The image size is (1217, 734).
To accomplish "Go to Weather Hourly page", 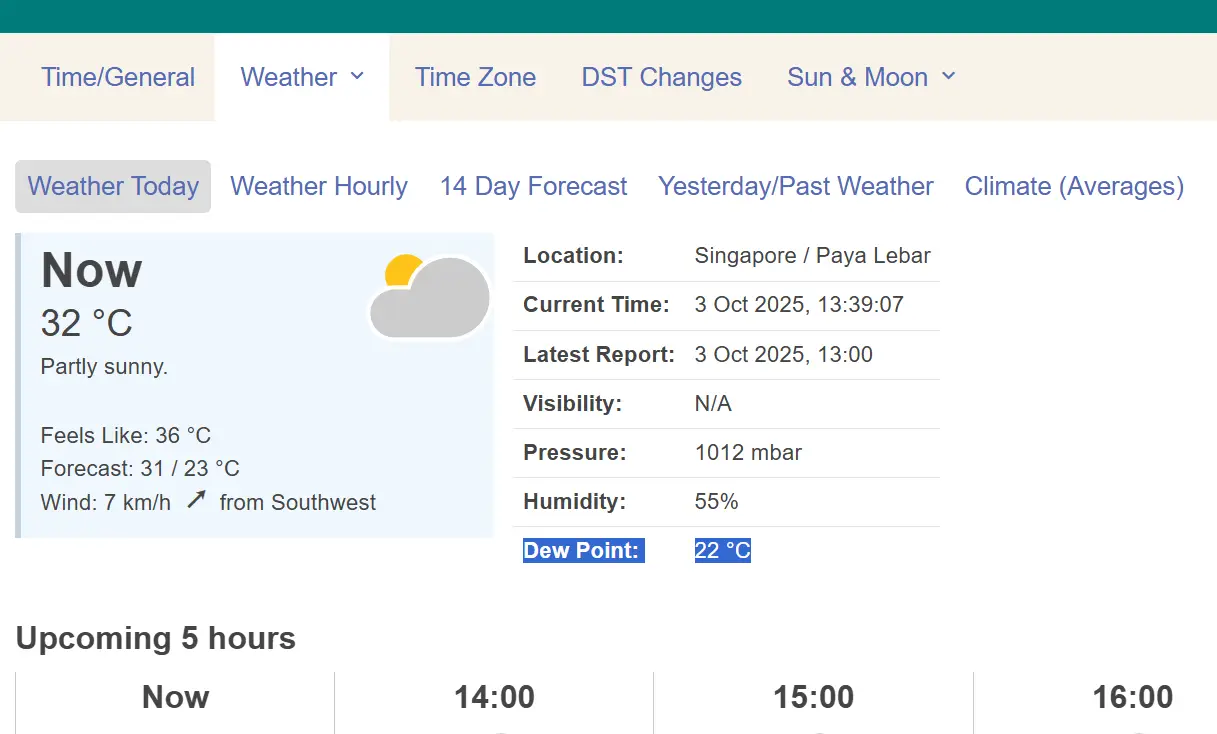I will (319, 186).
